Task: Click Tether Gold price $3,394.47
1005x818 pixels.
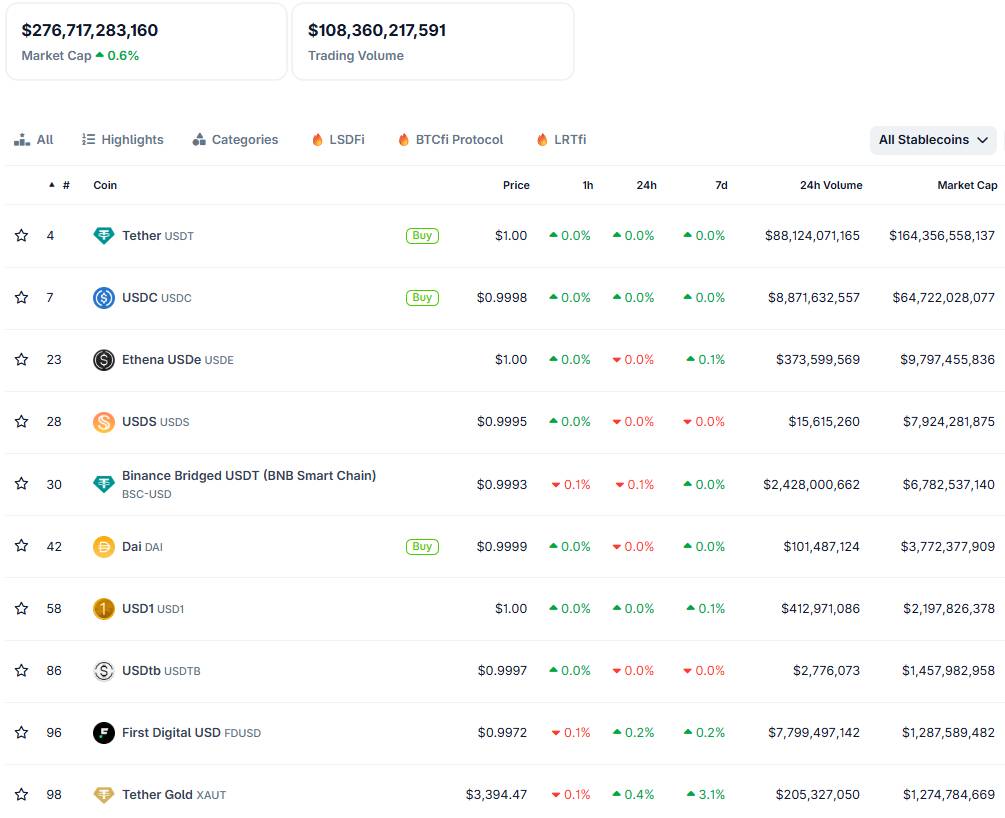Action: tap(496, 794)
